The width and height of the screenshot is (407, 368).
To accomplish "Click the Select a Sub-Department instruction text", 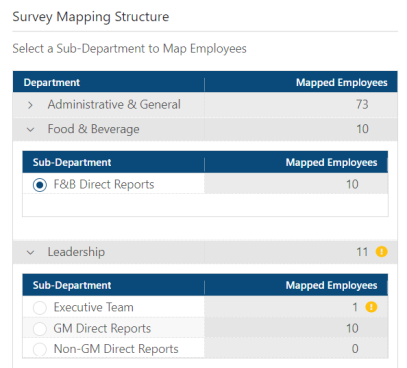I will click(129, 49).
